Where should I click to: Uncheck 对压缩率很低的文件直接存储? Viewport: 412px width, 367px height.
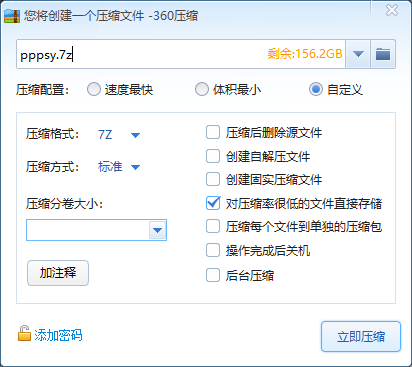click(213, 203)
